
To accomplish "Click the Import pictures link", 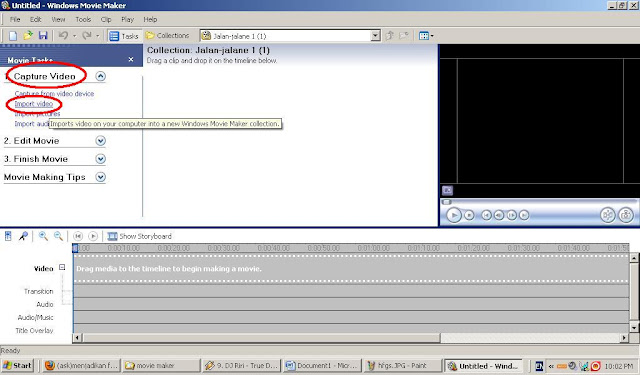I will click(x=37, y=114).
